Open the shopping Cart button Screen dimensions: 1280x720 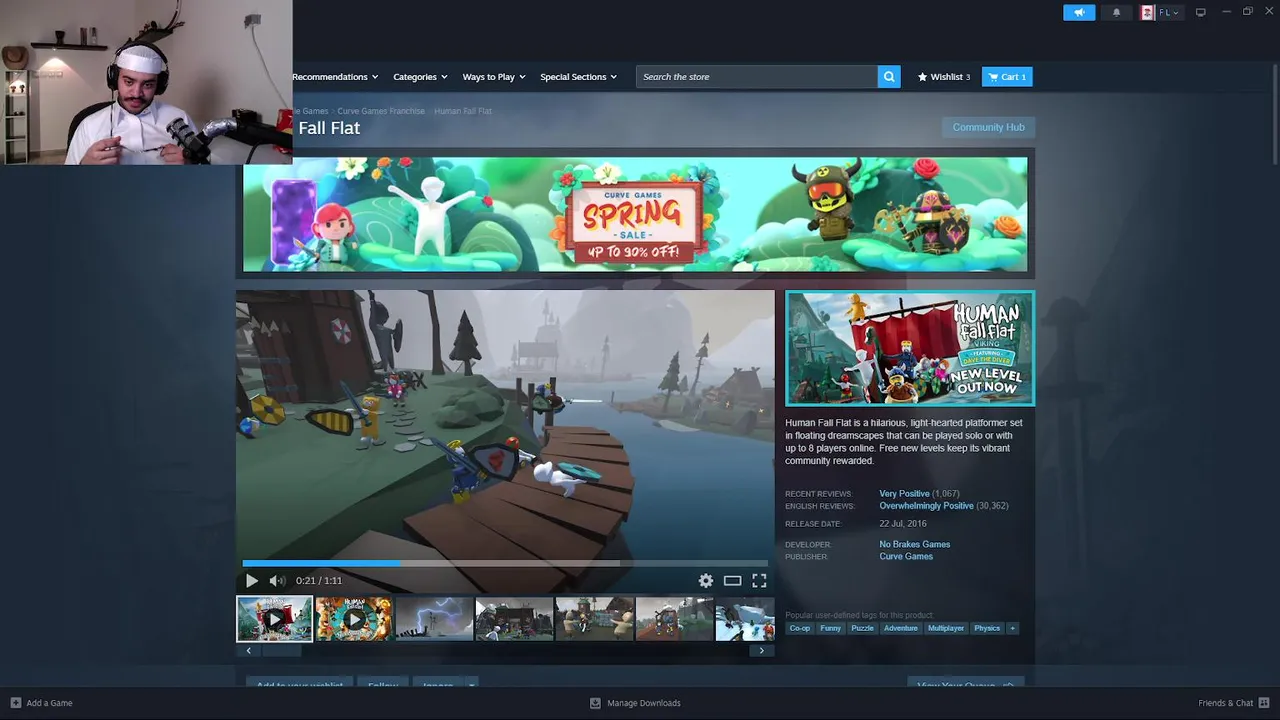(1007, 77)
